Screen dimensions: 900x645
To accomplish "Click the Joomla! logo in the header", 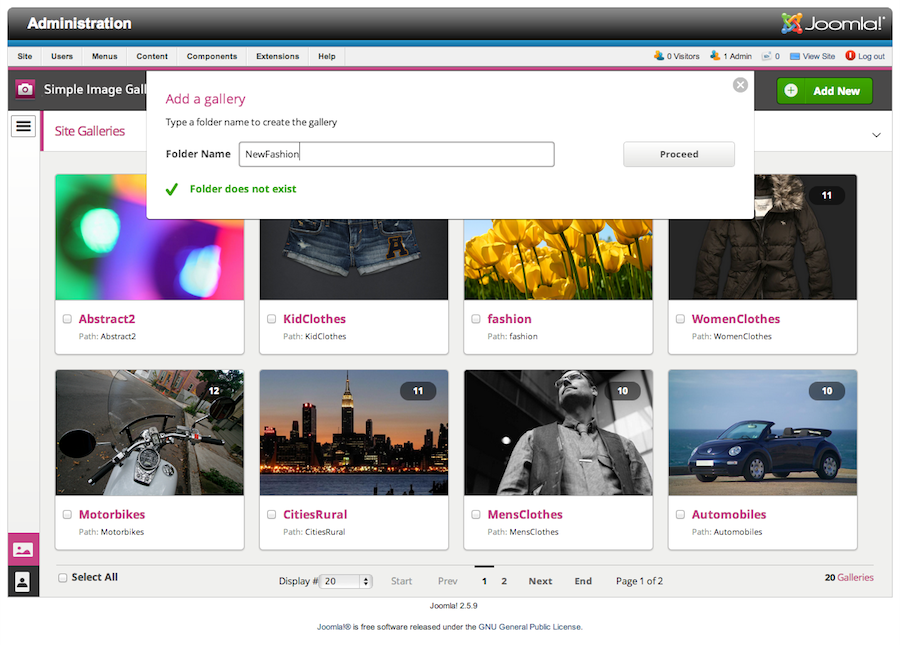I will pos(831,23).
